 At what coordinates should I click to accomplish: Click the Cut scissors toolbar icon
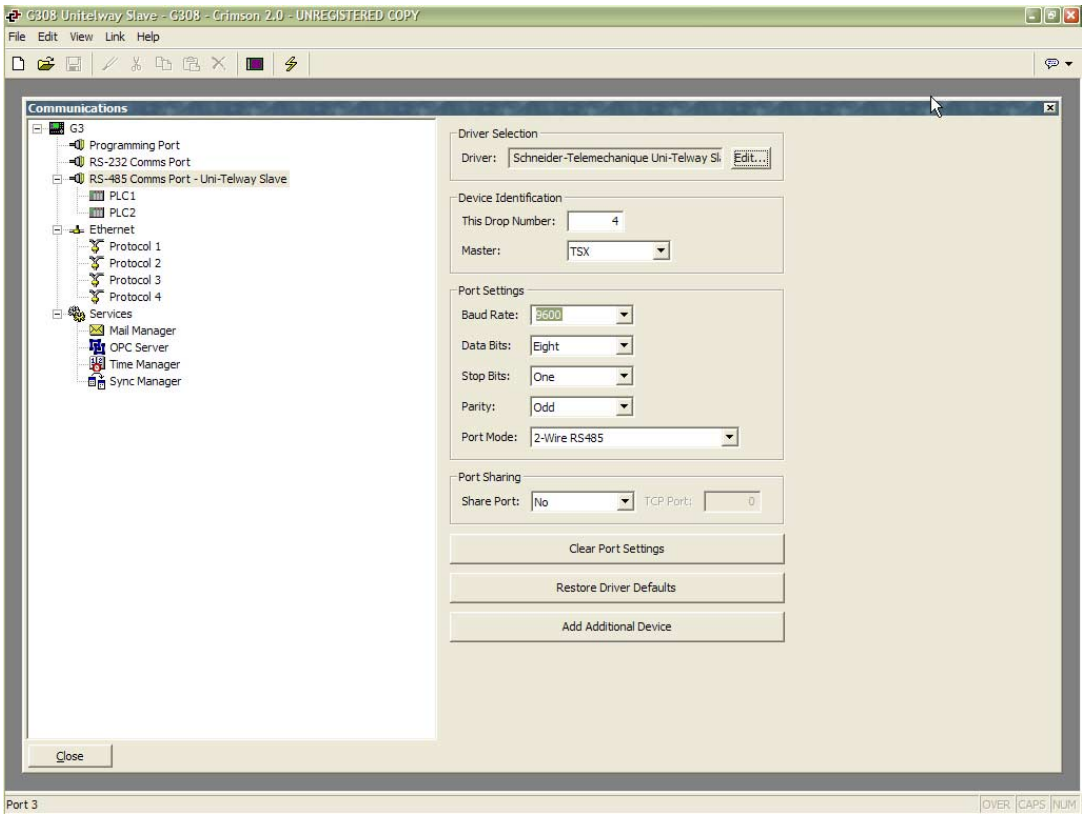136,64
